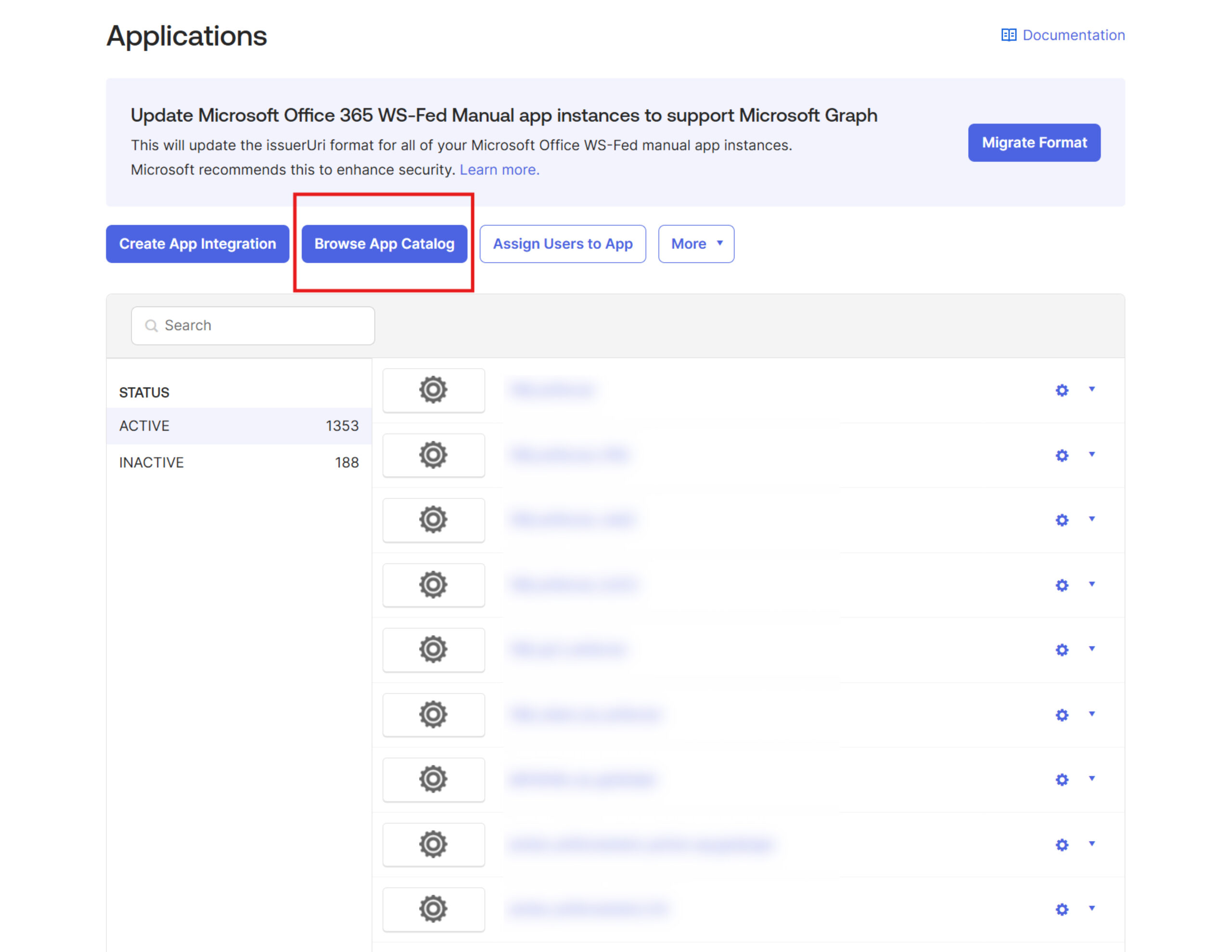Click the 188 inactive count

[x=346, y=462]
